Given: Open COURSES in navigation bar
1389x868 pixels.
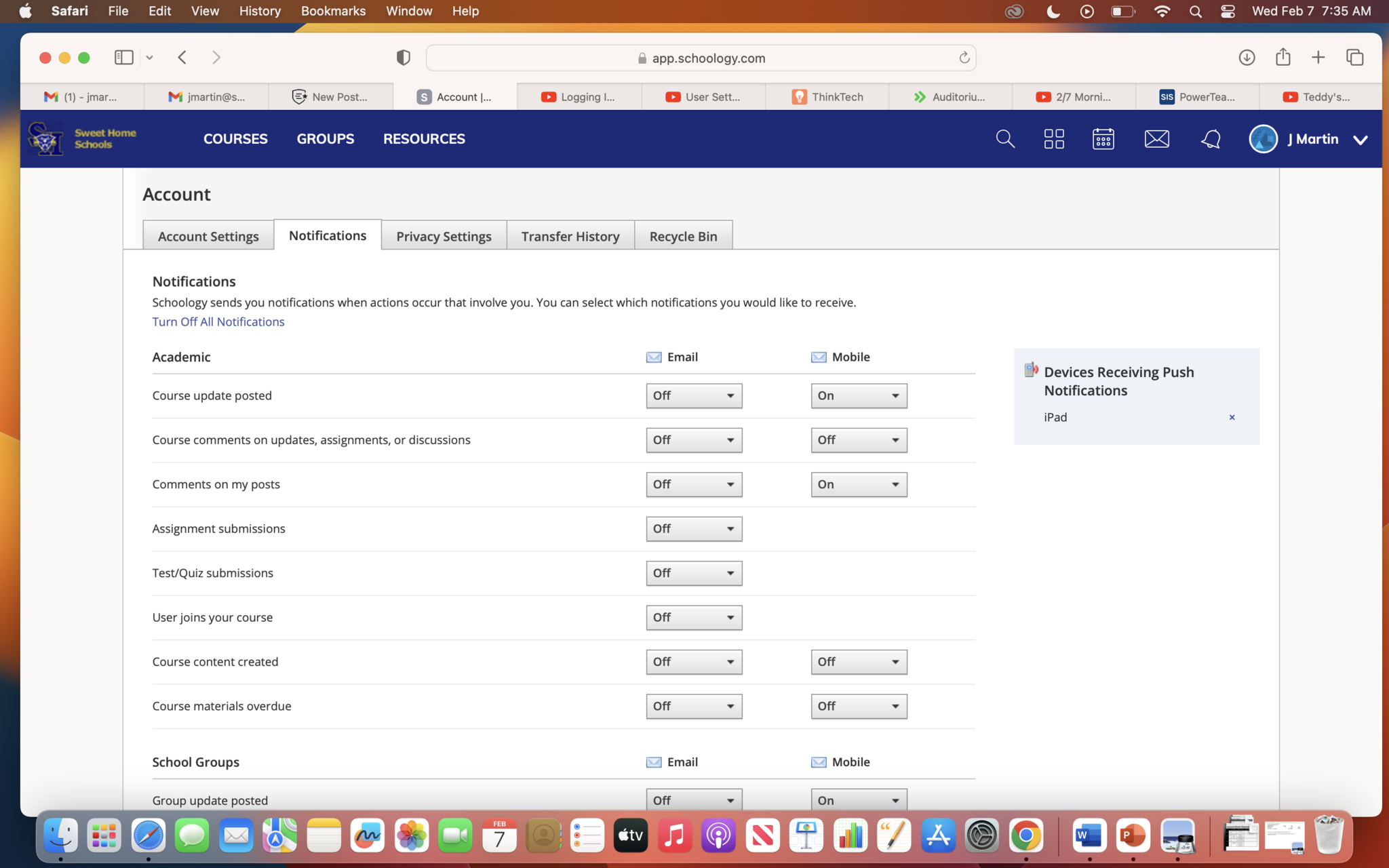Looking at the screenshot, I should click(x=235, y=138).
